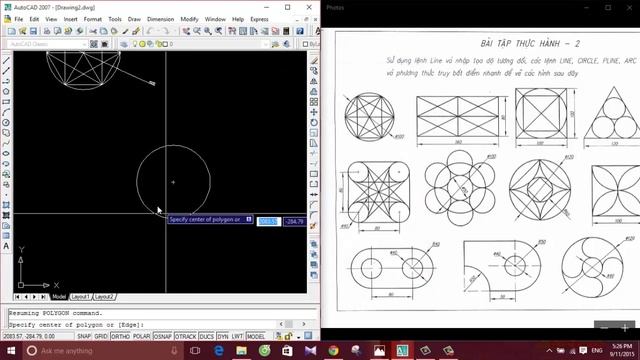
Task: Click the AutoCAD Help question icon
Action: click(x=300, y=31)
